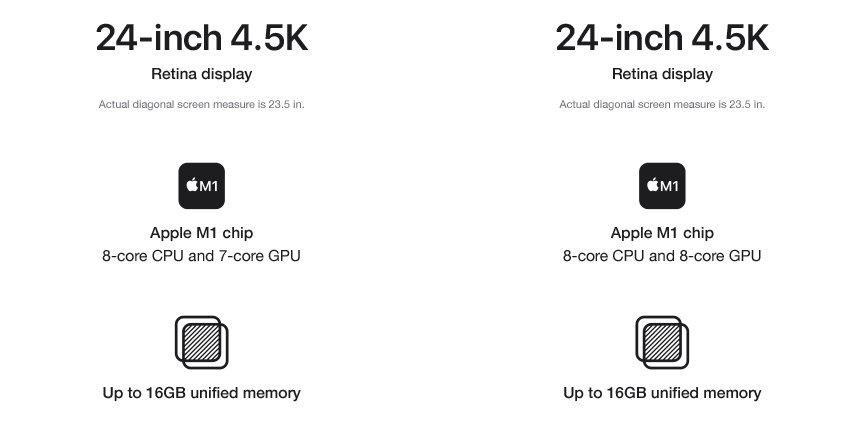Click the hatched square in left memory icon
The image size is (864, 424).
202,342
